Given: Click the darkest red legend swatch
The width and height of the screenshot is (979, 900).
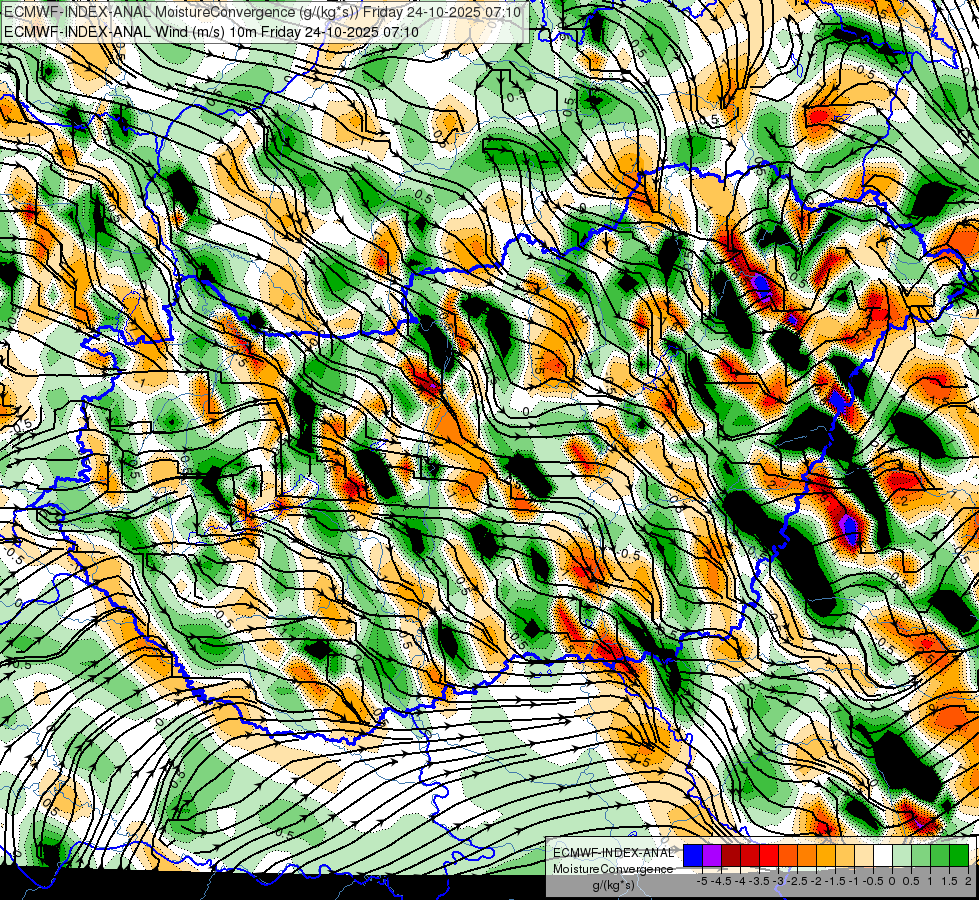Looking at the screenshot, I should [x=731, y=855].
